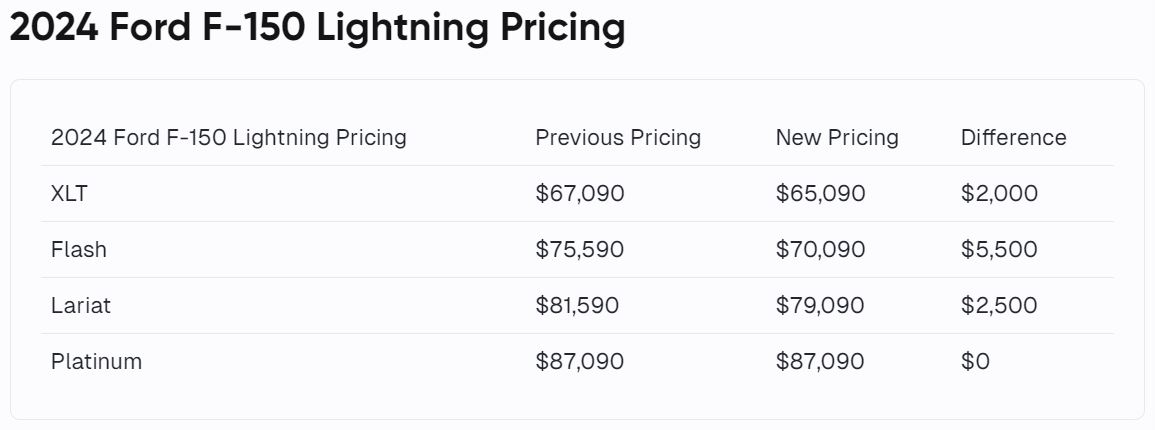Click the large bold page heading title
Image resolution: width=1155 pixels, height=430 pixels.
(317, 28)
